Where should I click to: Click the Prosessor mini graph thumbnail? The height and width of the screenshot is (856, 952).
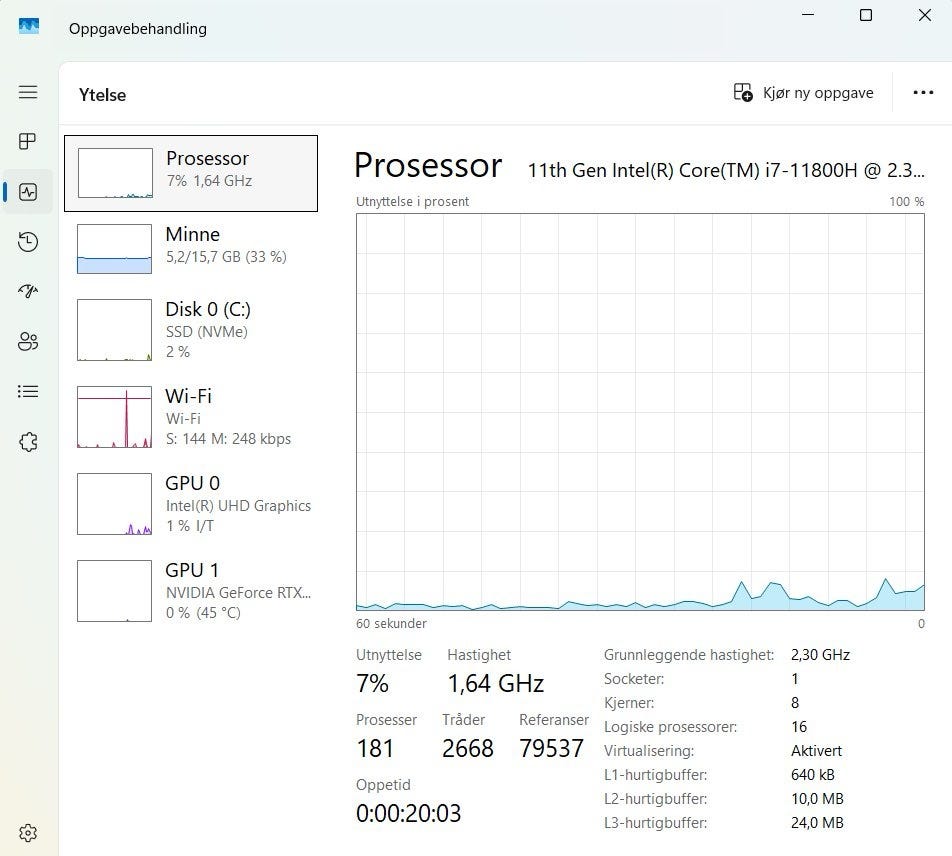click(115, 173)
